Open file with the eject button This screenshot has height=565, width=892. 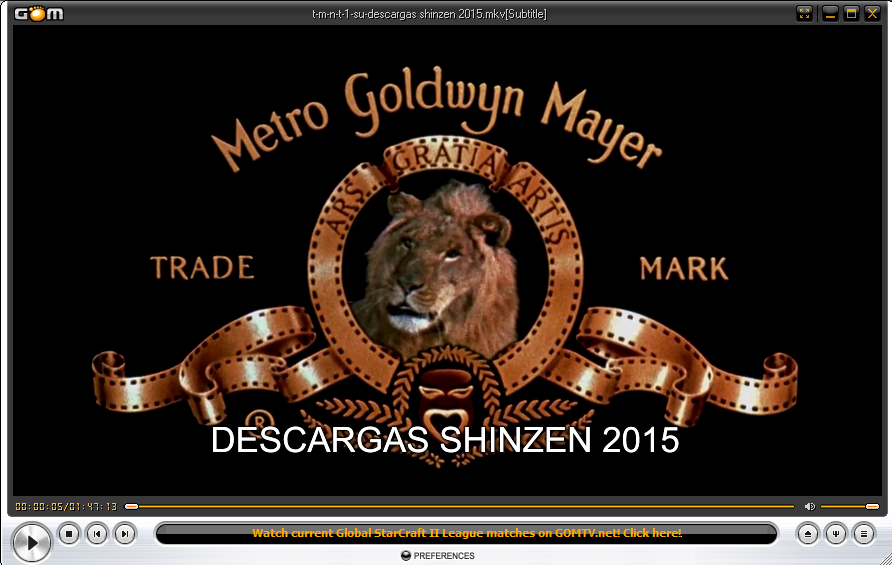808,534
